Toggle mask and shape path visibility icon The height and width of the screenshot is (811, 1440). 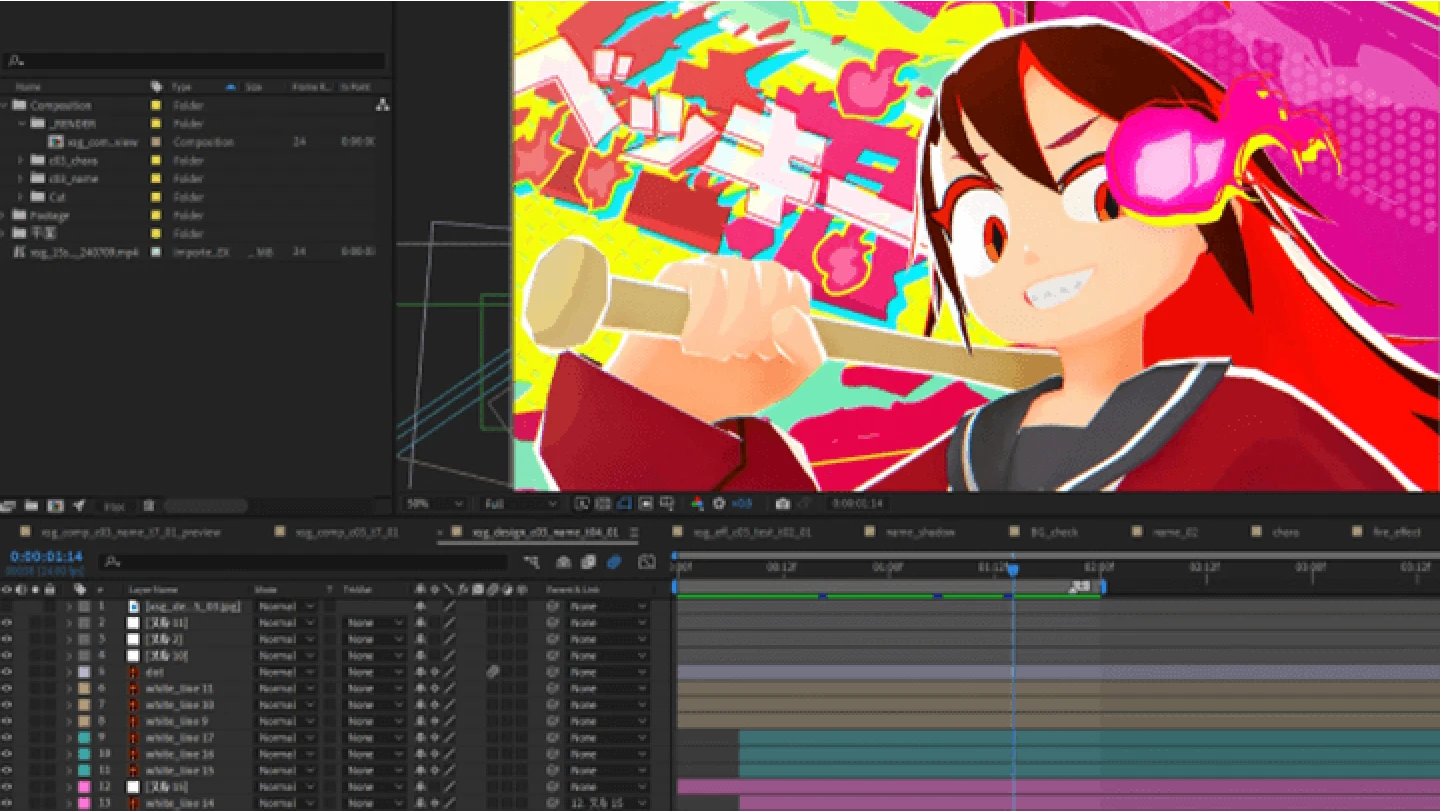[624, 504]
